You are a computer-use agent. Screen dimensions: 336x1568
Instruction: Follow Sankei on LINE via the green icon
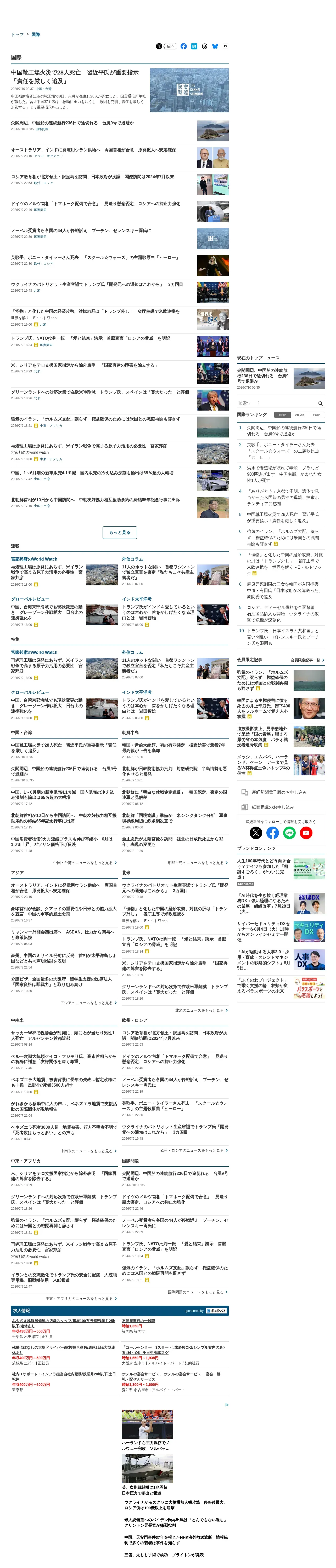(x=289, y=833)
